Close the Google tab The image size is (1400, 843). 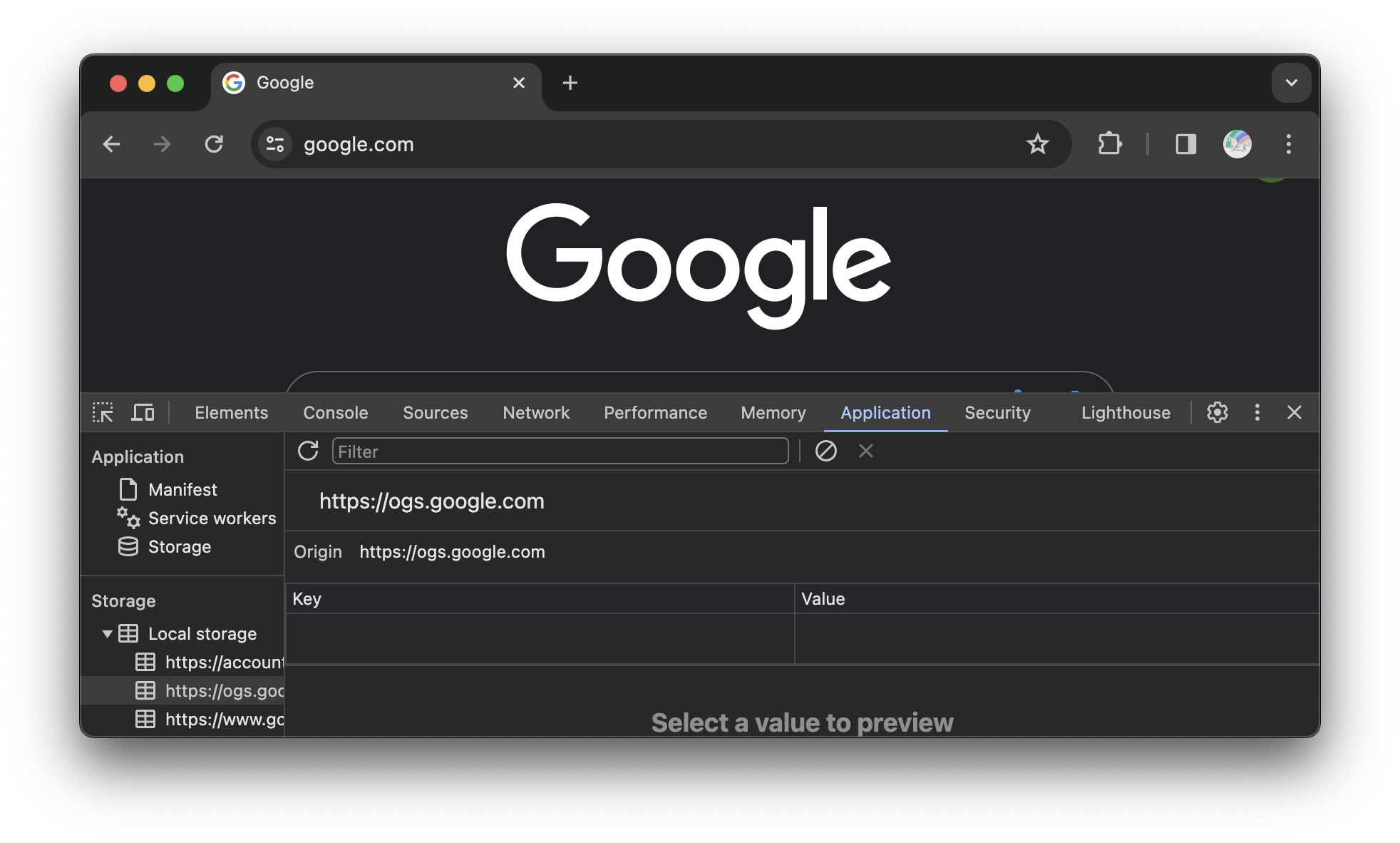(519, 83)
